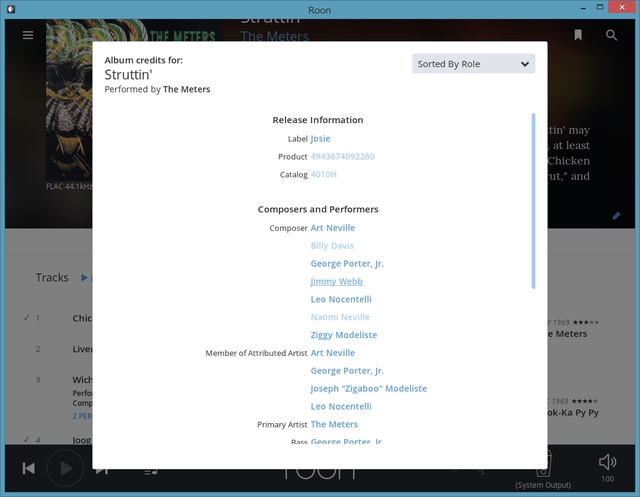Maximize the Roon window

click(600, 7)
